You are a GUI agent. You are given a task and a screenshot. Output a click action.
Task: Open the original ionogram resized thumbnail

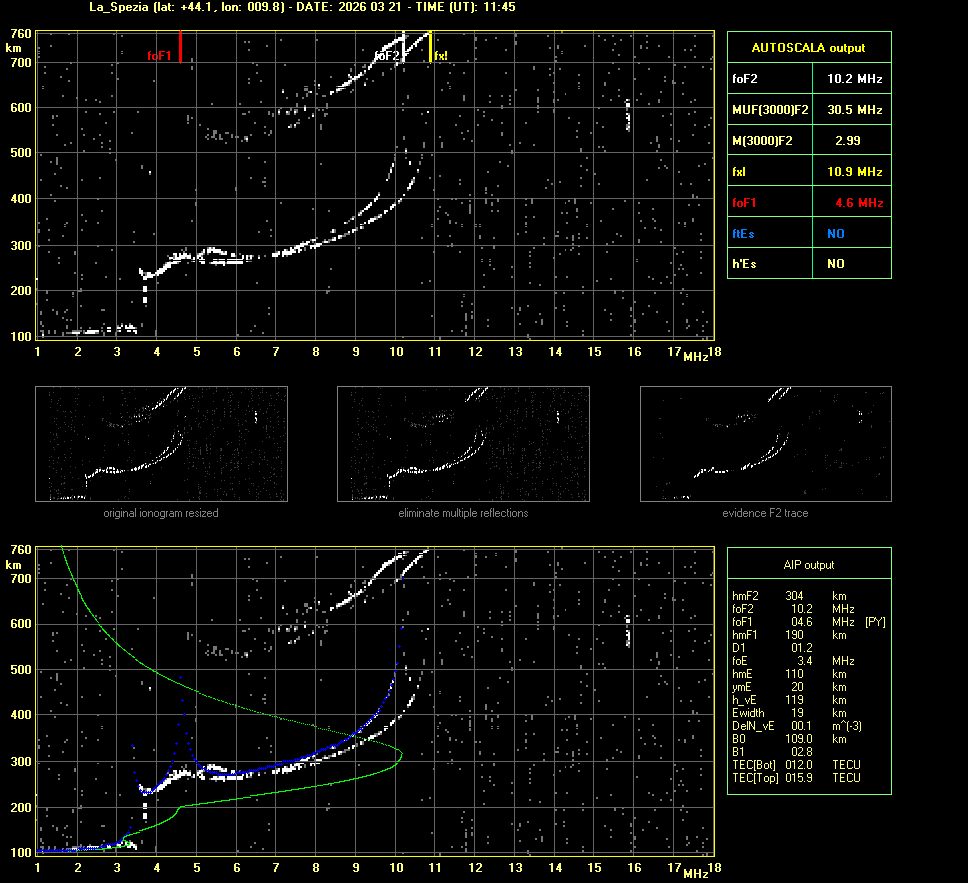(161, 444)
